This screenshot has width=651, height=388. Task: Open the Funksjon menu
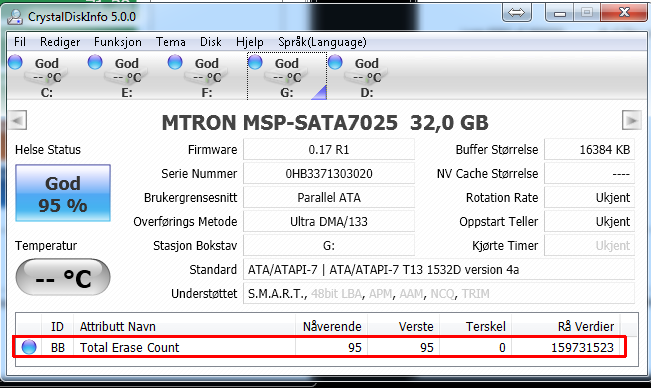117,42
